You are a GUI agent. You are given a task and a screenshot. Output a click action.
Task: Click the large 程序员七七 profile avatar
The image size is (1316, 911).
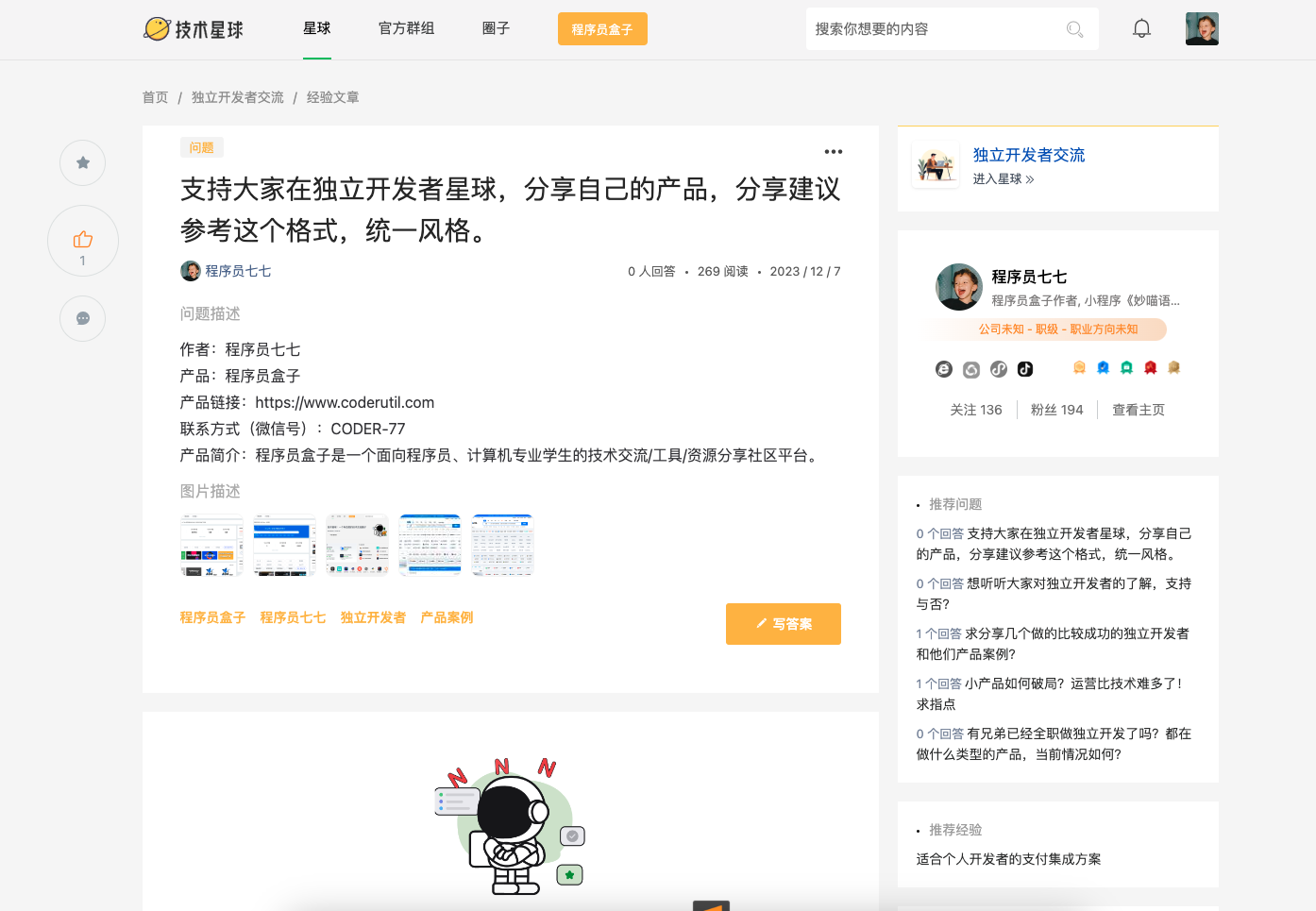click(959, 287)
